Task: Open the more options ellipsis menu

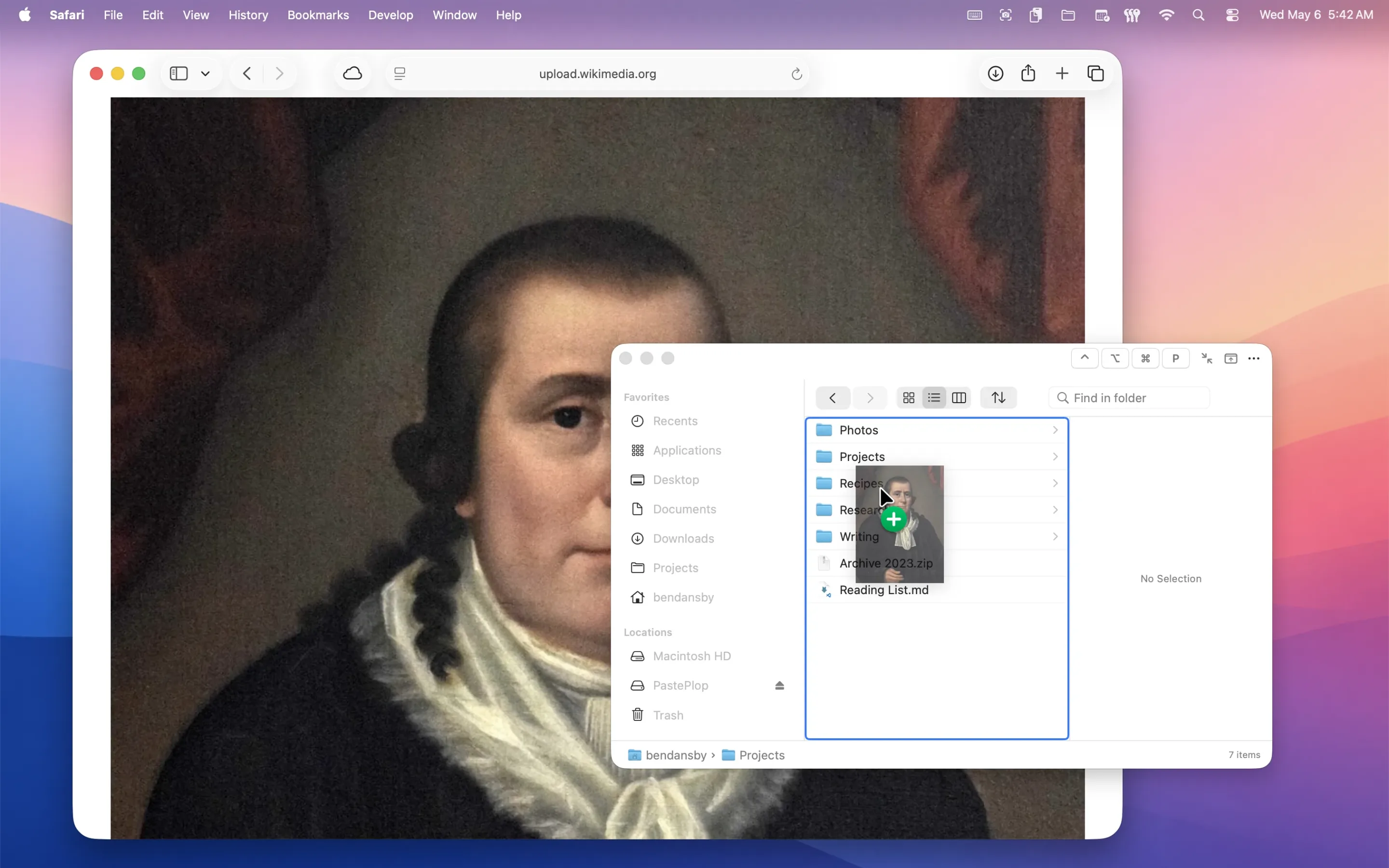Action: (1253, 358)
